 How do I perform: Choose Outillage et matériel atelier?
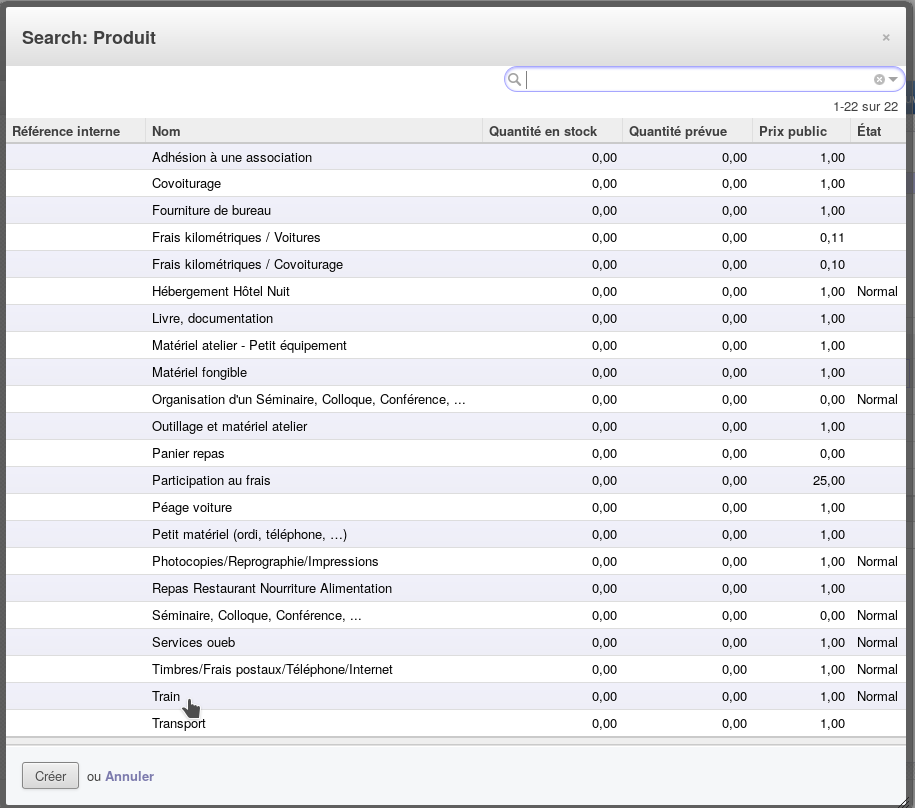coord(456,426)
